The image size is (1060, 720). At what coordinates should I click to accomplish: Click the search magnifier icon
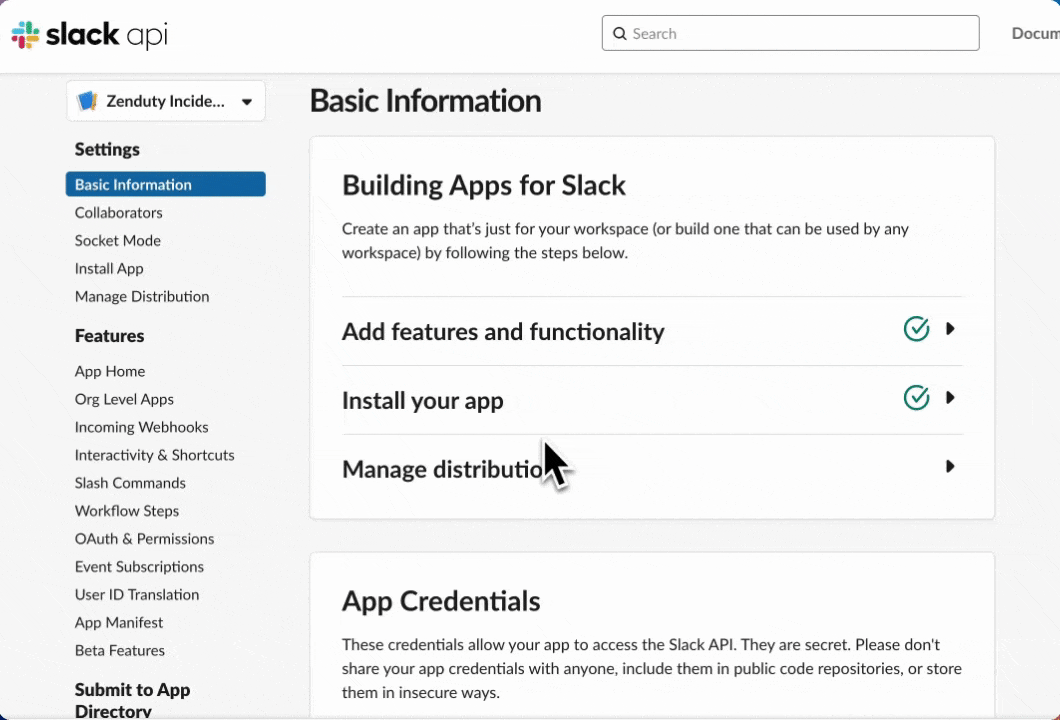[x=619, y=34]
